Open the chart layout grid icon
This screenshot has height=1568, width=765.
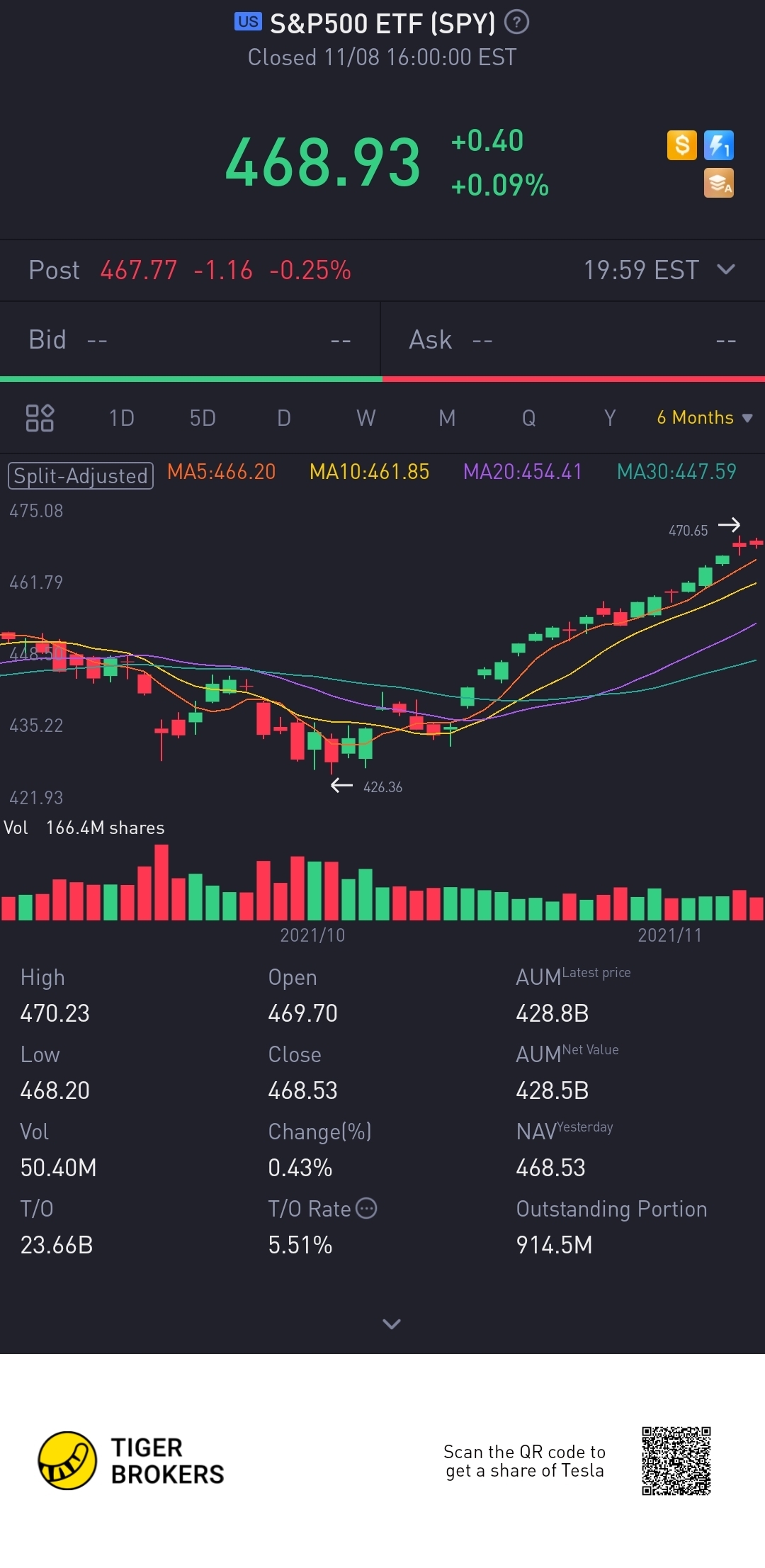click(x=40, y=418)
